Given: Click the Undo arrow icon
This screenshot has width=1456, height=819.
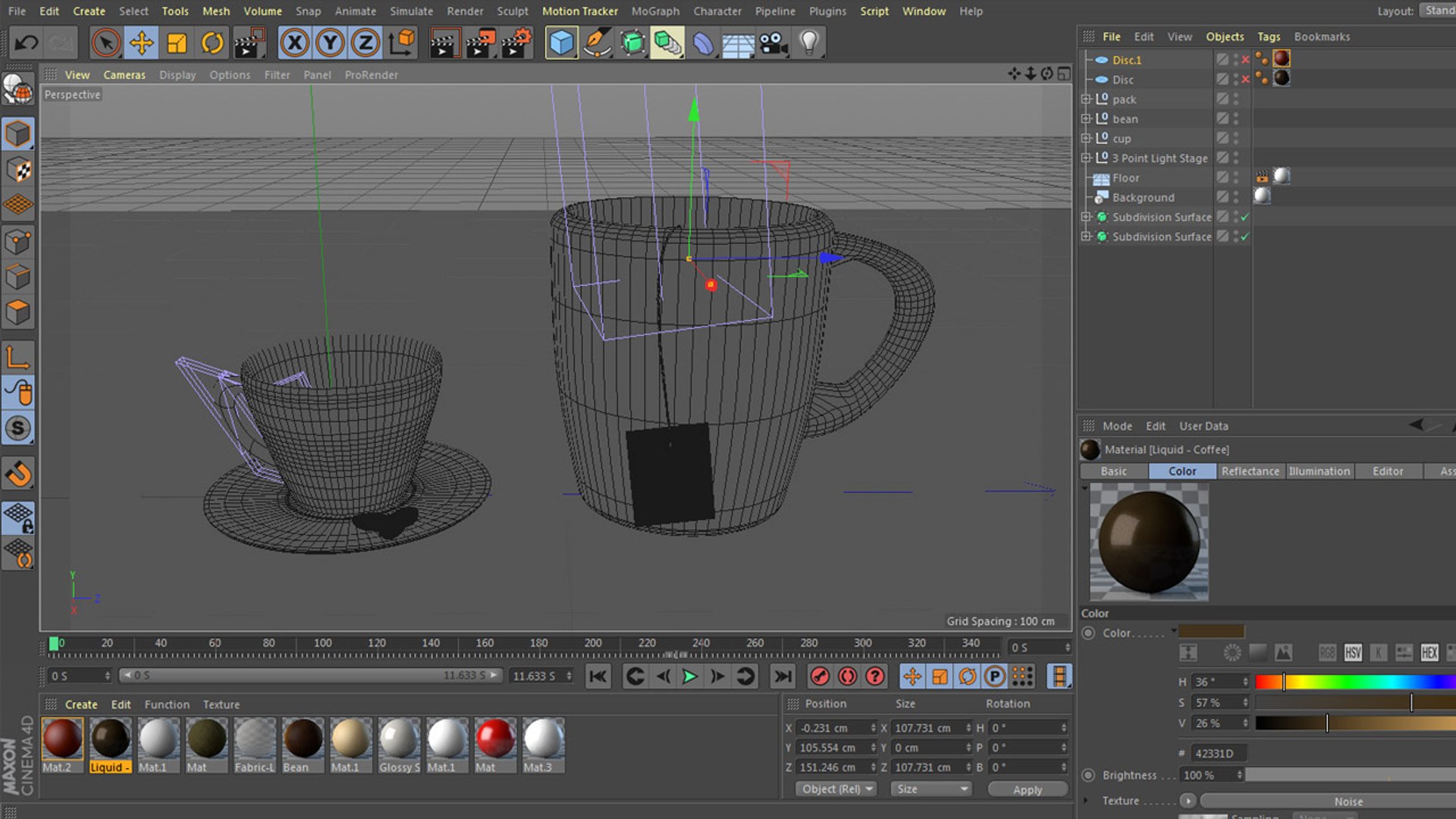Looking at the screenshot, I should [27, 42].
